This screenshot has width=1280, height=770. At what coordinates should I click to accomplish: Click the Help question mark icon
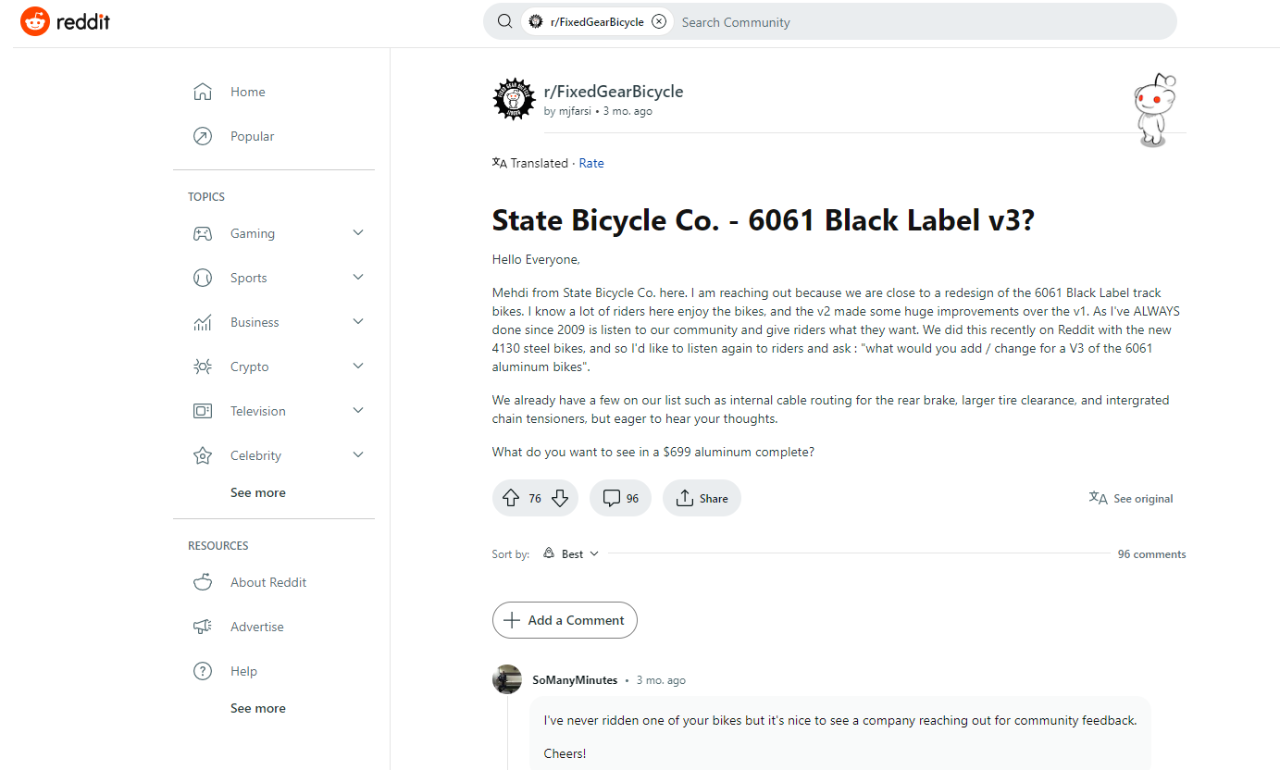pos(202,671)
